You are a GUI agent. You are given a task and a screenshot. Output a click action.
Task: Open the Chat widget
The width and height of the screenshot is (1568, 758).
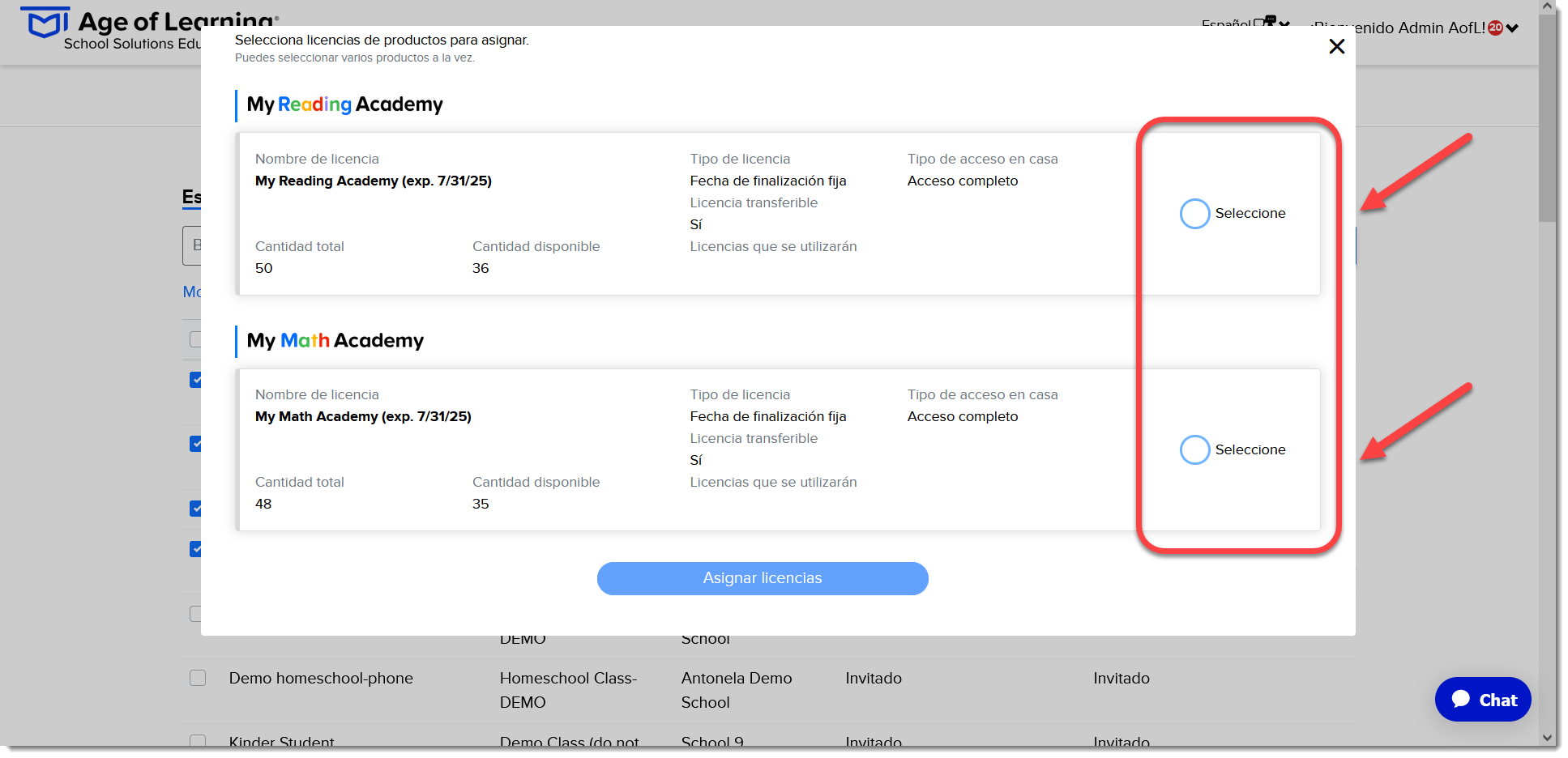click(1483, 700)
